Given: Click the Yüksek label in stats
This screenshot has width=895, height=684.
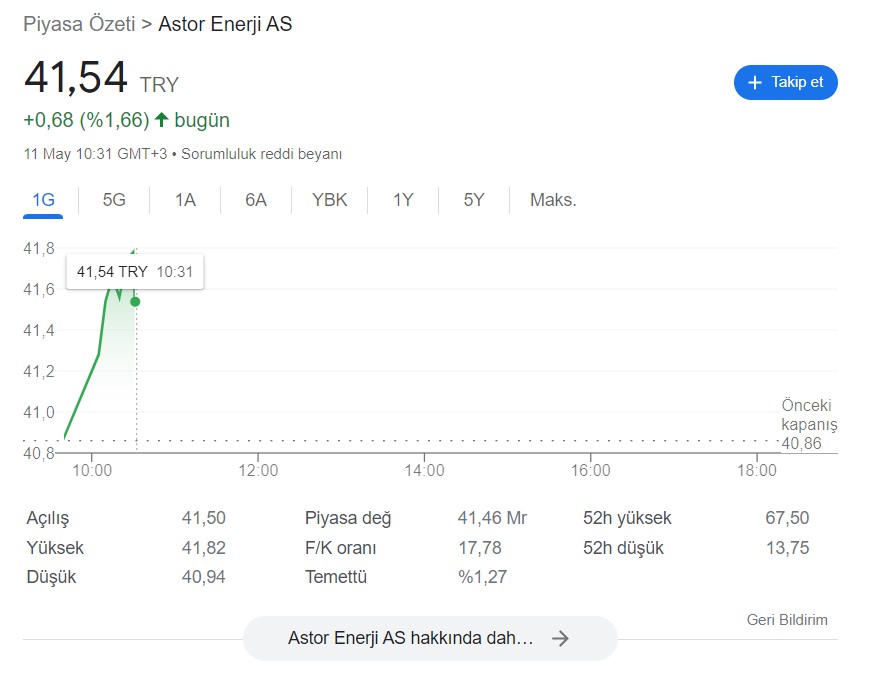Looking at the screenshot, I should point(55,548).
